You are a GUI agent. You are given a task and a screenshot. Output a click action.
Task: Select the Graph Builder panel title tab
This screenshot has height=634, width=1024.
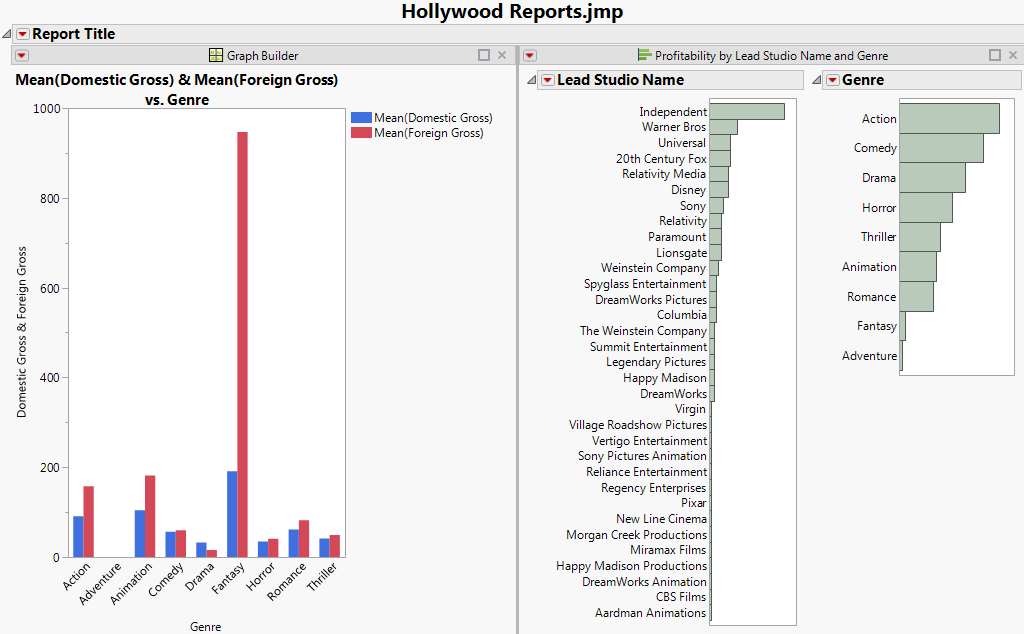tap(262, 56)
